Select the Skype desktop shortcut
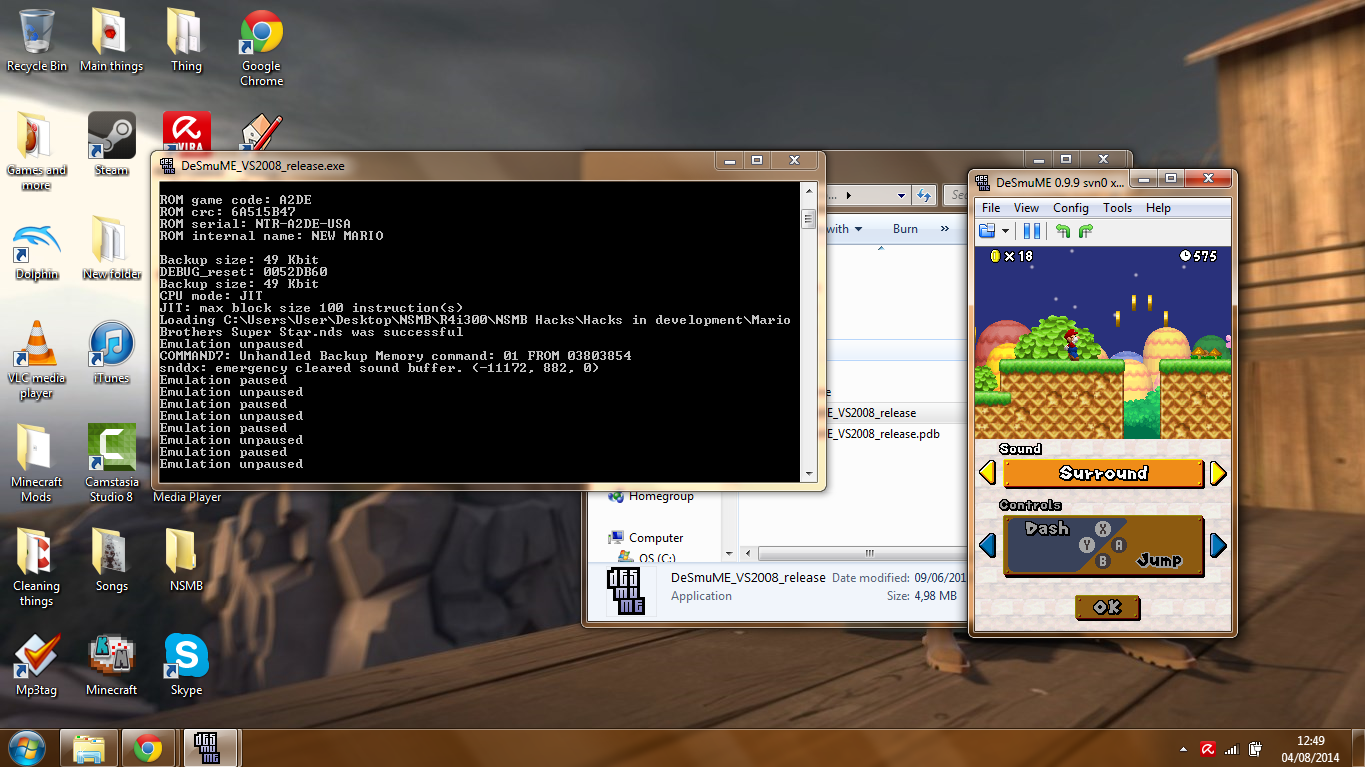 coord(186,664)
